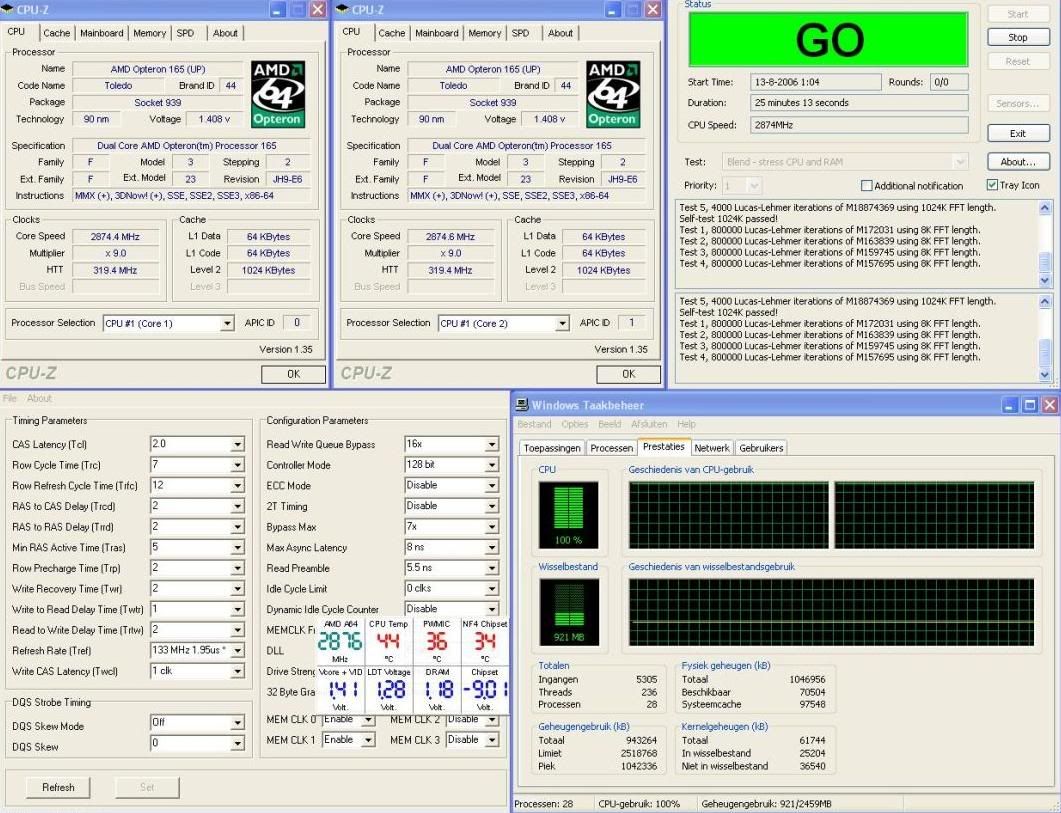Open File menu in memory tweaker
Image resolution: width=1061 pixels, height=813 pixels.
coord(9,399)
